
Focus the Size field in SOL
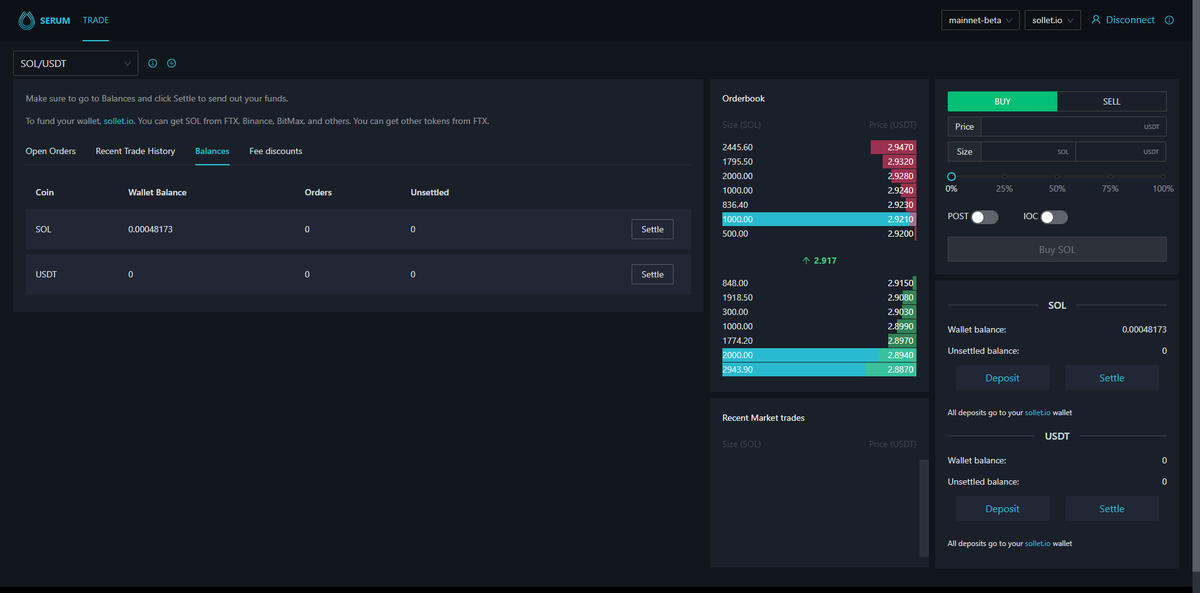coord(1028,152)
